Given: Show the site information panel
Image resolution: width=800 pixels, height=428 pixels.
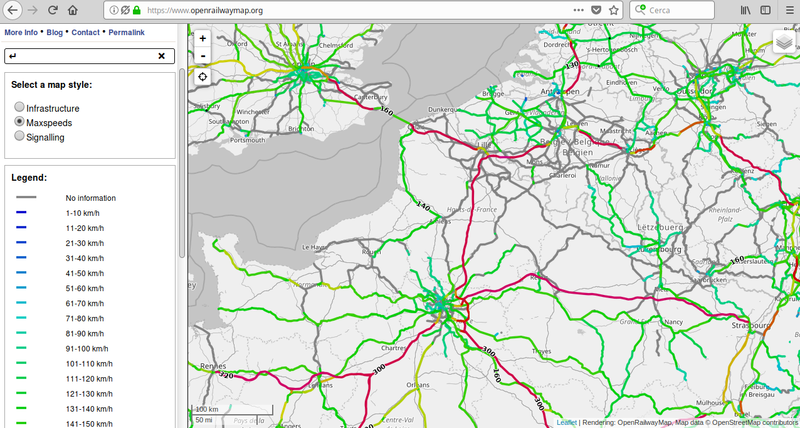Looking at the screenshot, I should coord(112,9).
